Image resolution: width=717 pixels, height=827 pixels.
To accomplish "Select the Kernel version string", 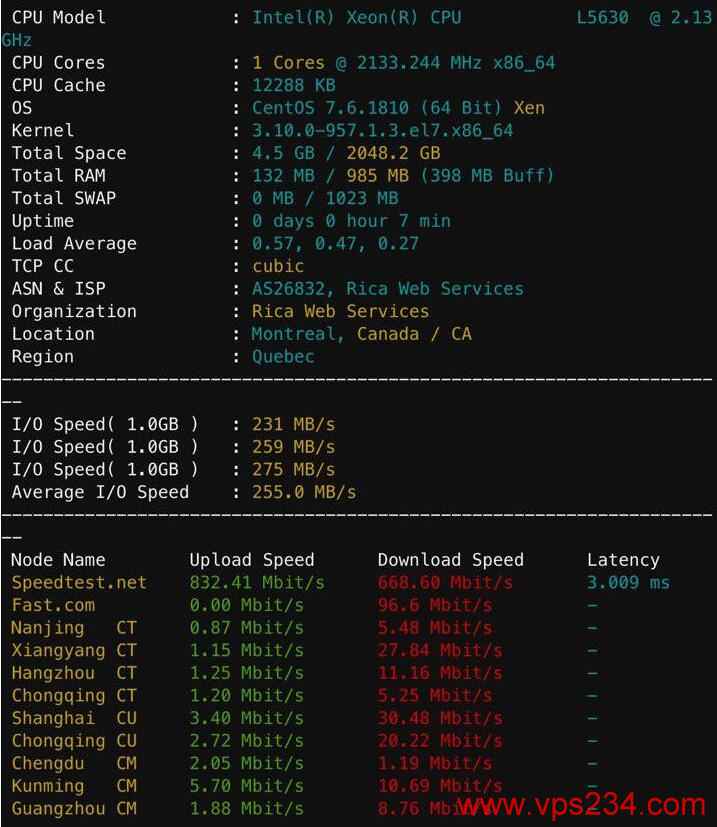I will tap(382, 131).
